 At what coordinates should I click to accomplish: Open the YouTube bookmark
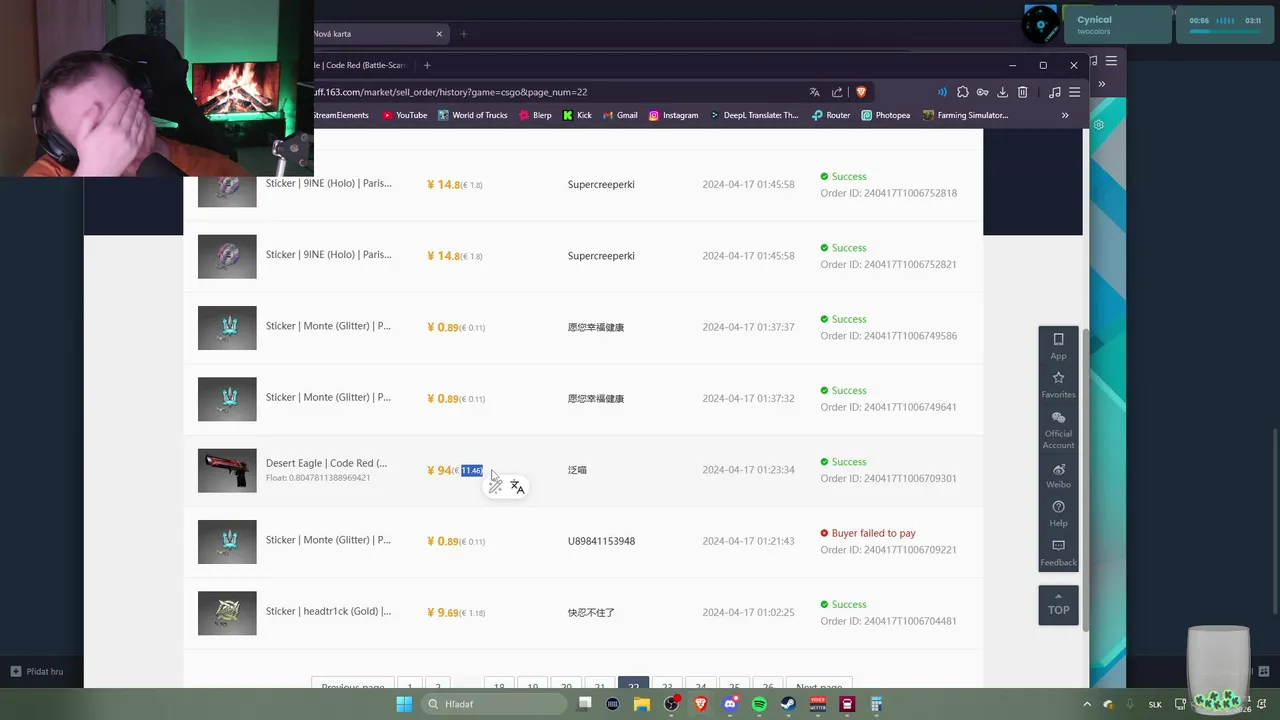click(x=405, y=115)
